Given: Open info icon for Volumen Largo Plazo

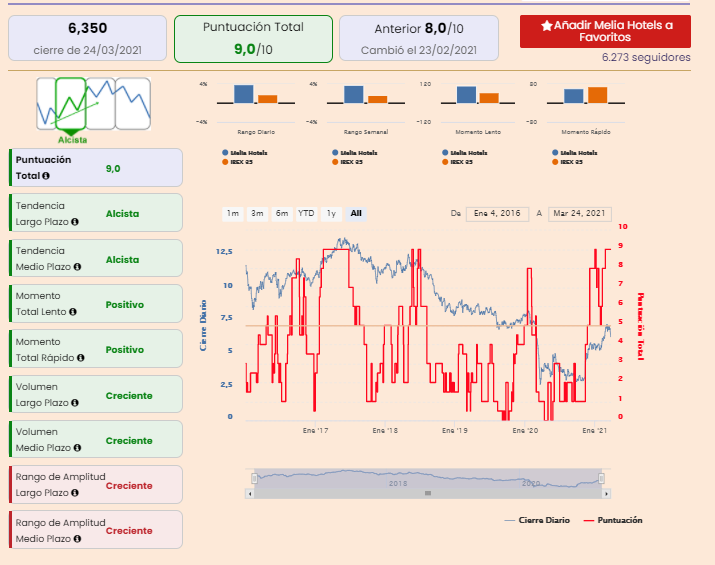Looking at the screenshot, I should pos(75,403).
